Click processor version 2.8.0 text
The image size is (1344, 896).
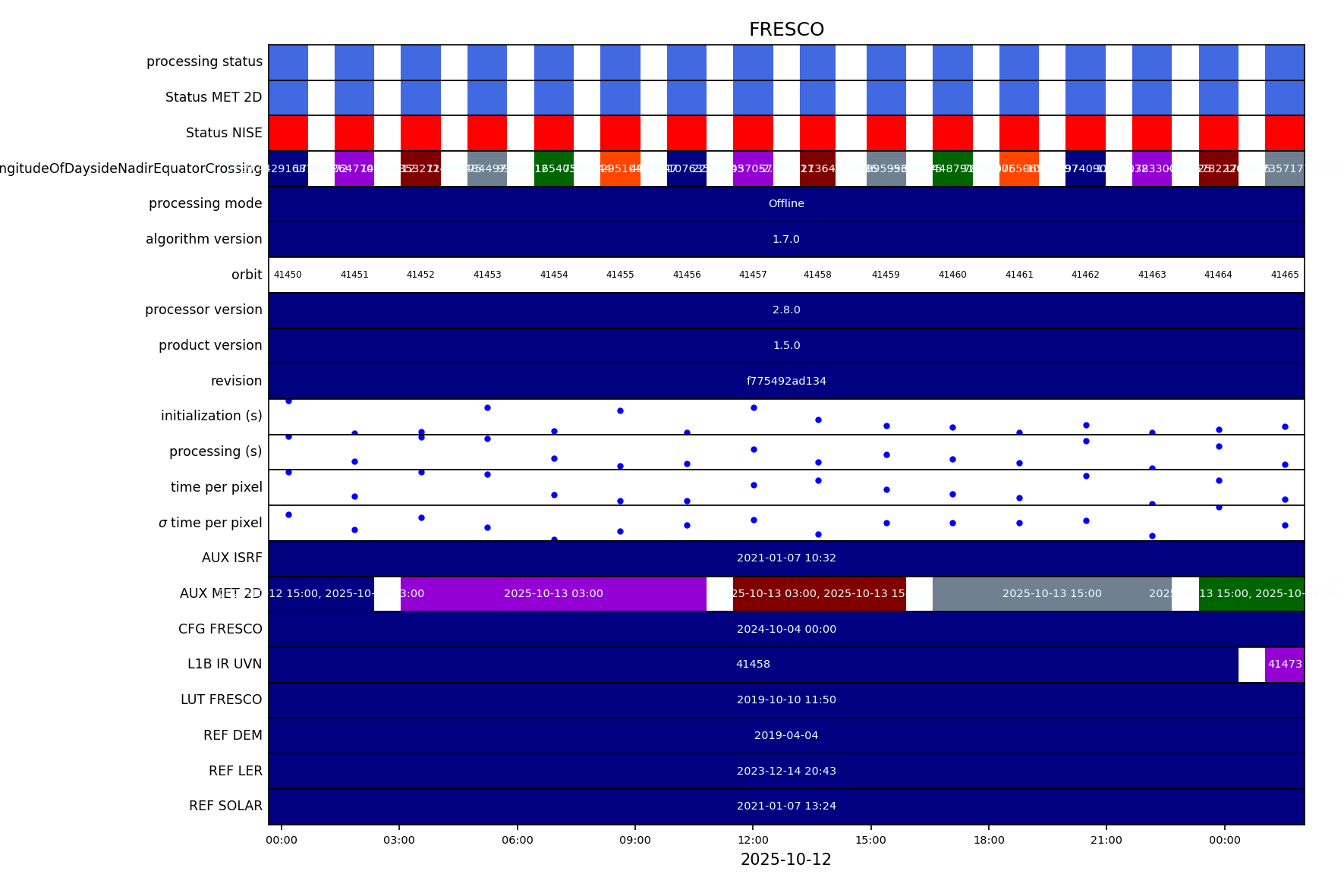[x=786, y=310]
